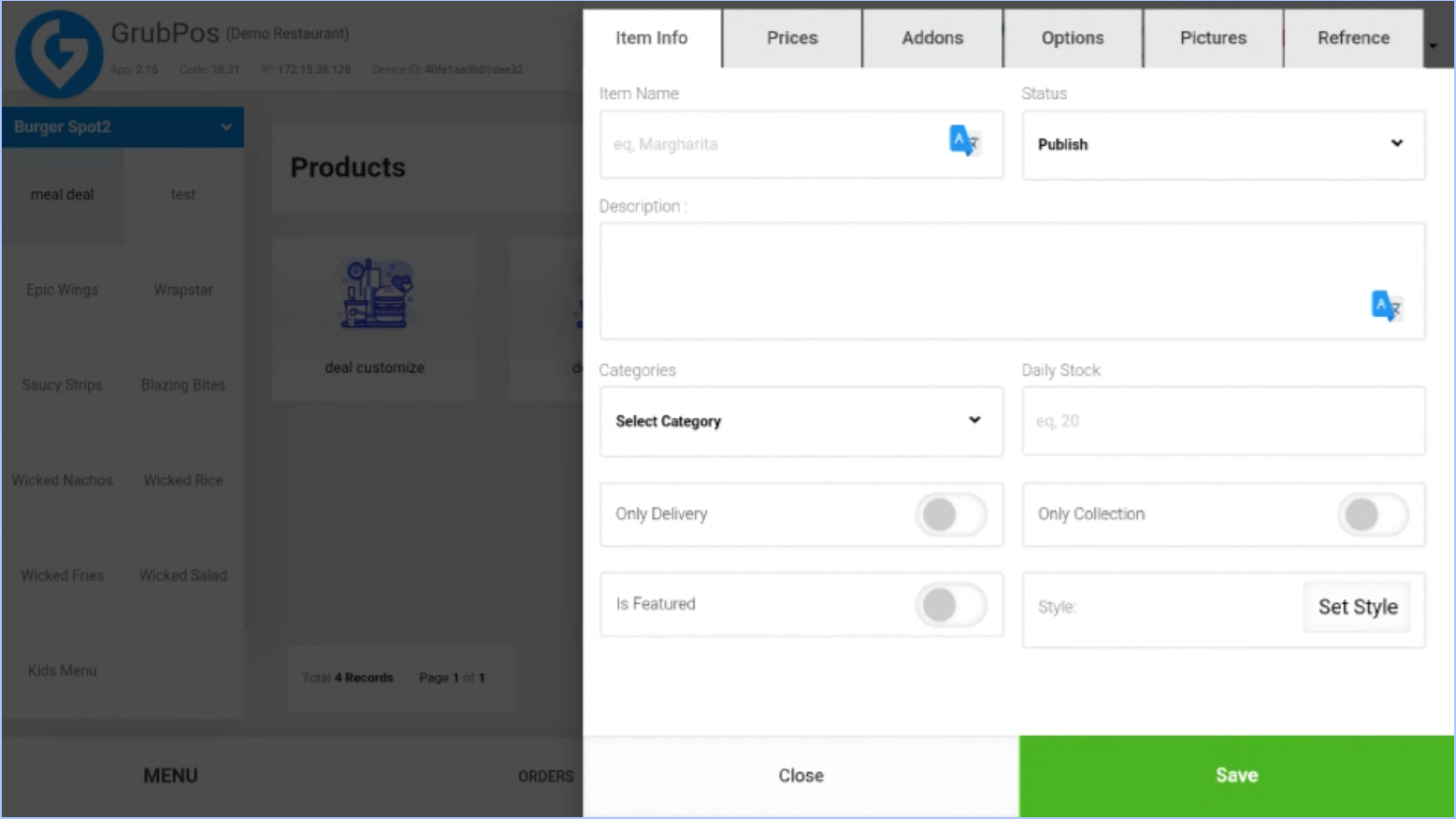Open the Addons tab
The width and height of the screenshot is (1456, 819).
pyautogui.click(x=932, y=38)
